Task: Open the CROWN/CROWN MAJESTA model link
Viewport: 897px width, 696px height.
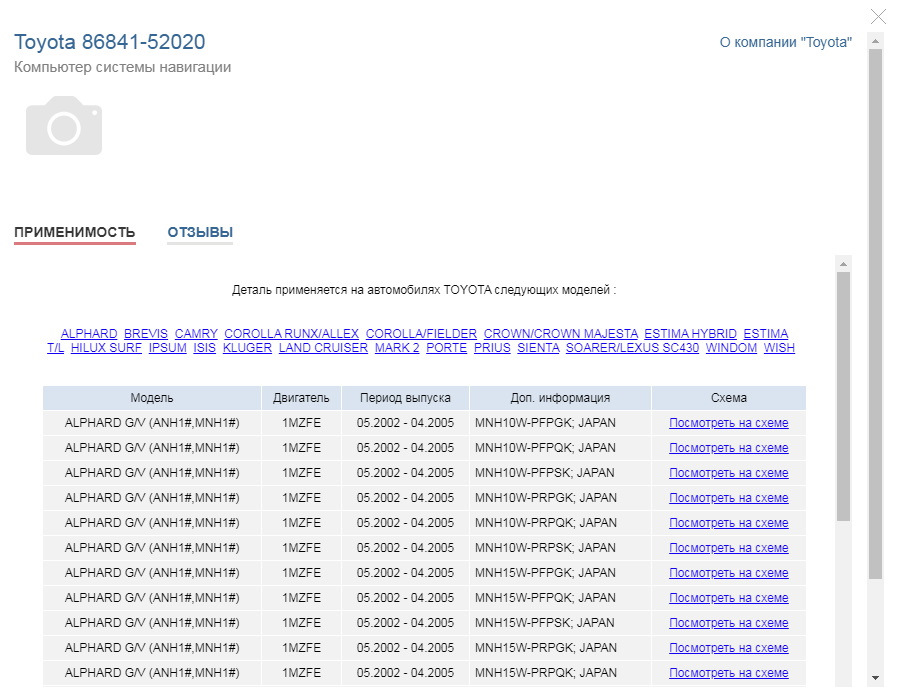Action: point(561,333)
